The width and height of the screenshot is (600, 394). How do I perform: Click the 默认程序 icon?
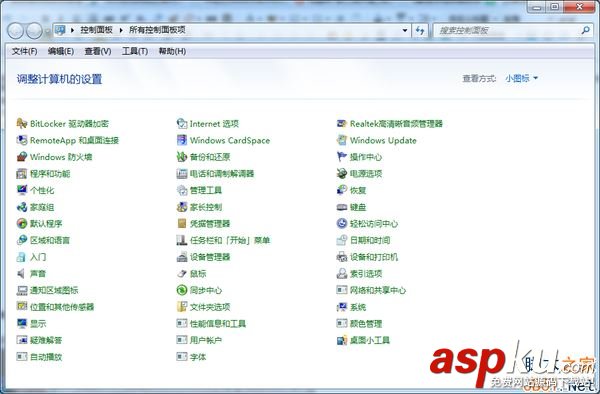tap(22, 223)
